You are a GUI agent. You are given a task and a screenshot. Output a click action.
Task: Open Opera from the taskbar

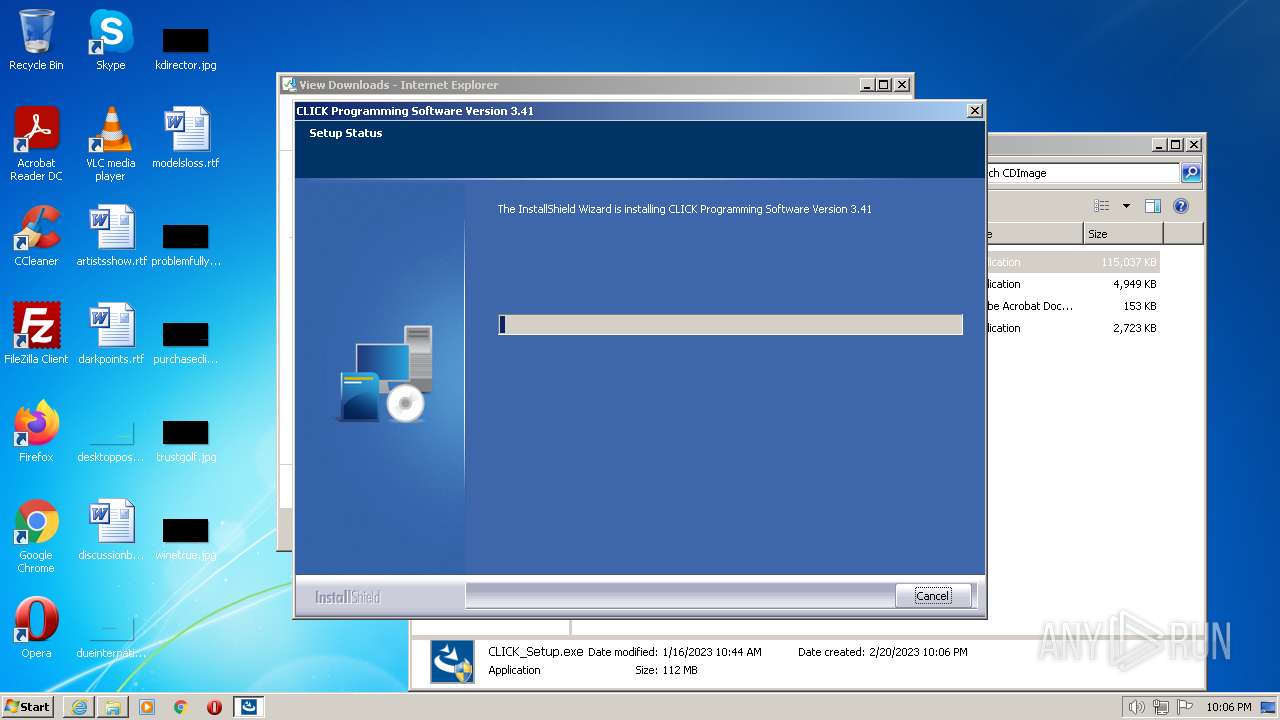(x=214, y=707)
